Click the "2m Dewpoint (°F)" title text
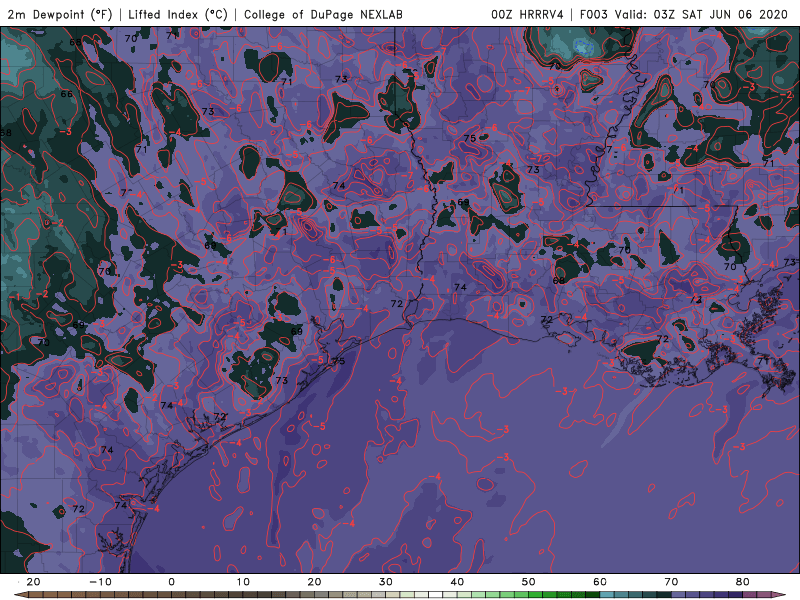 point(60,14)
